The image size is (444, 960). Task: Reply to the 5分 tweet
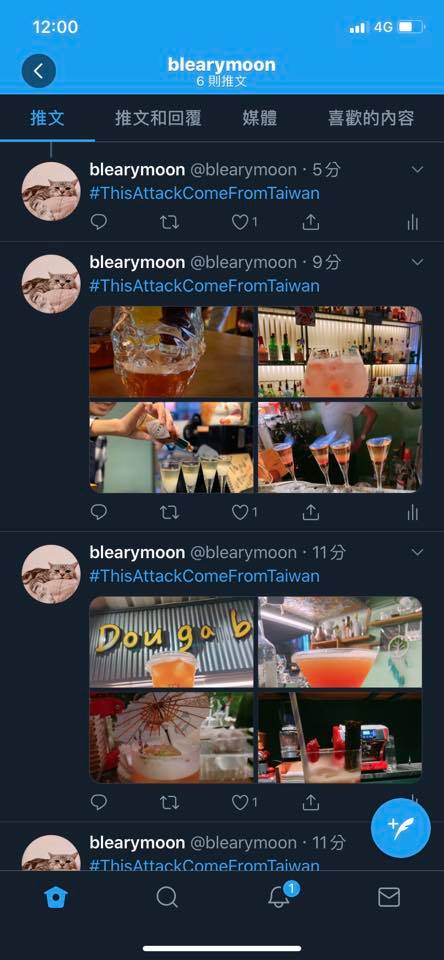click(99, 222)
